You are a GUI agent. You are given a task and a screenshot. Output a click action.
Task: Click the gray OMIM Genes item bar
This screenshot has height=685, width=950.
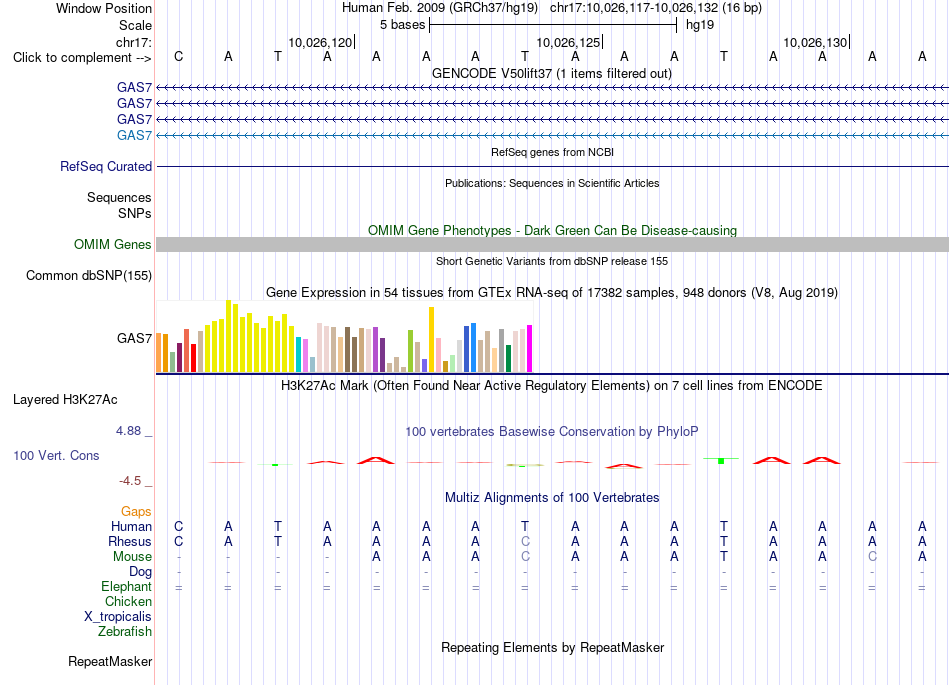coord(552,244)
